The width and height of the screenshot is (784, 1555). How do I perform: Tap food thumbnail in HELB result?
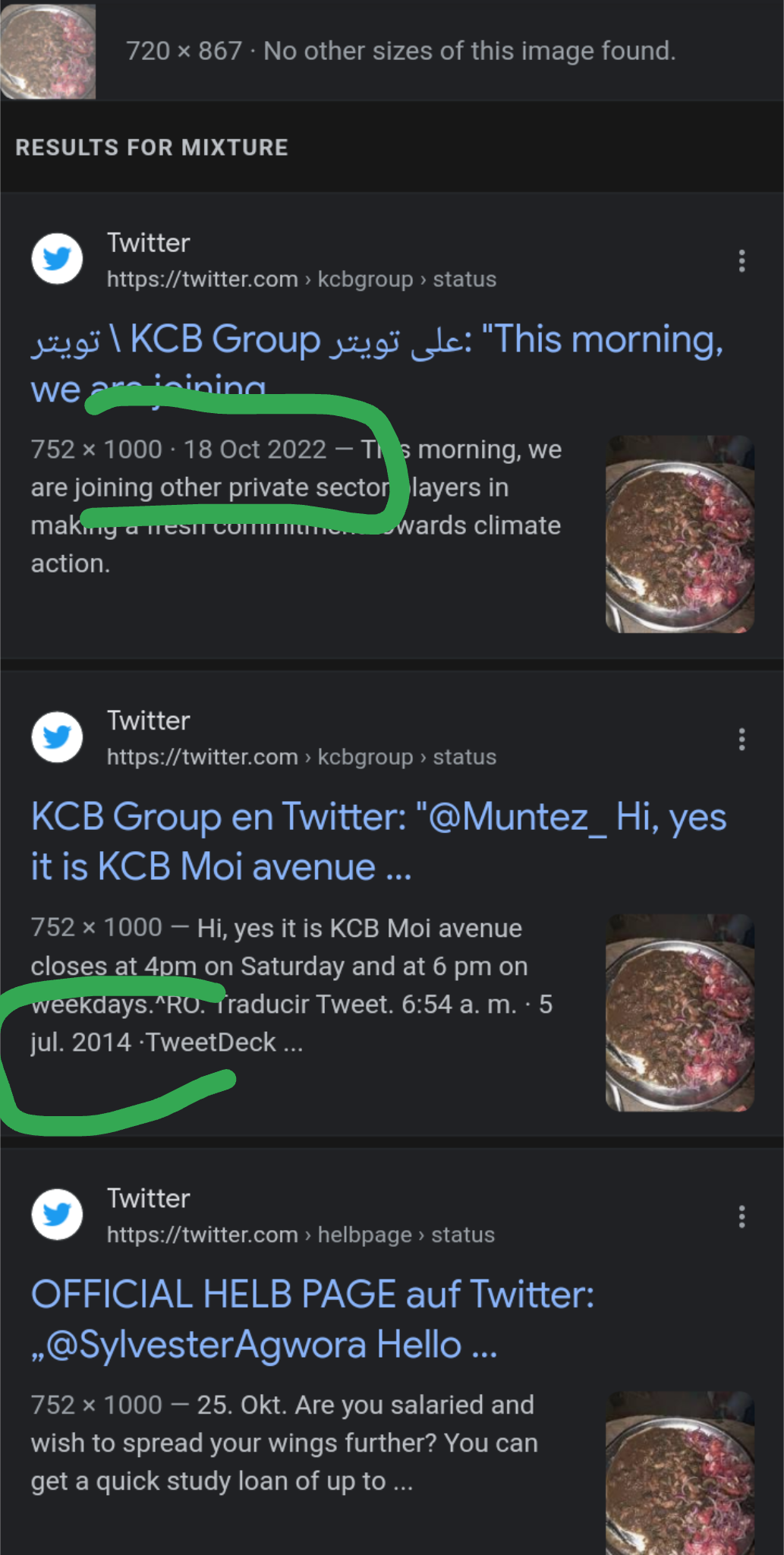pyautogui.click(x=679, y=1471)
